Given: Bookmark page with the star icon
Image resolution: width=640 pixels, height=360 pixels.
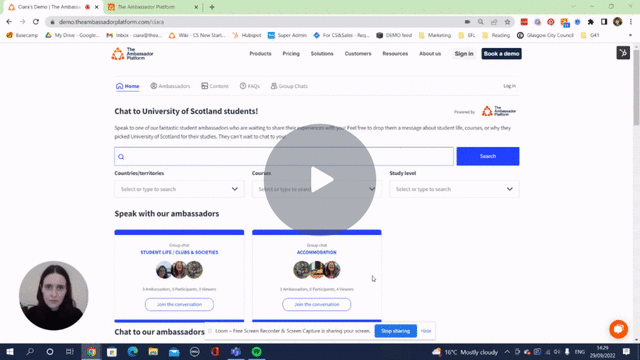Looking at the screenshot, I should point(507,22).
